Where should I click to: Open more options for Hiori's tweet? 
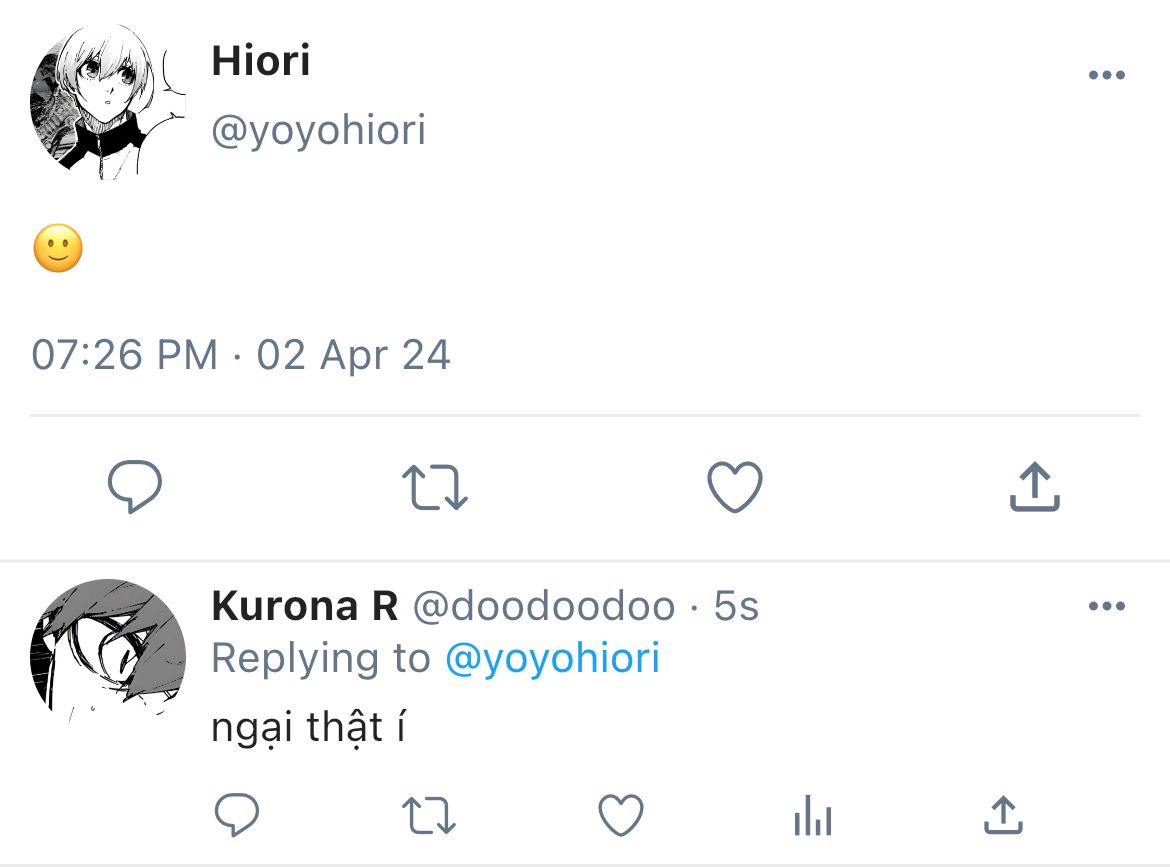(1106, 76)
